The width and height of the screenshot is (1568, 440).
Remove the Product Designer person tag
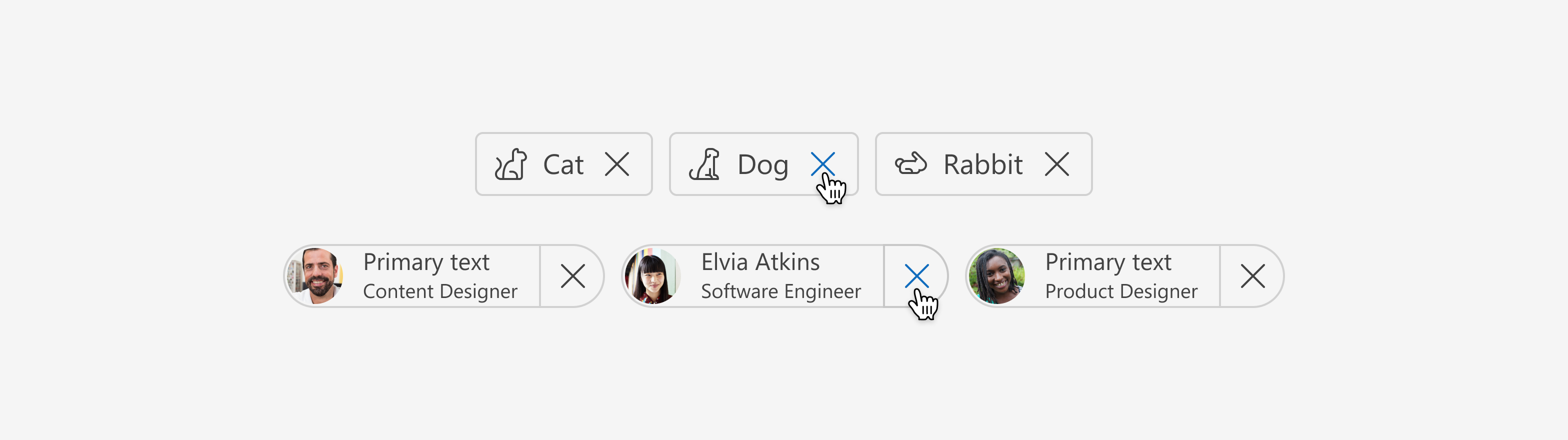1252,276
